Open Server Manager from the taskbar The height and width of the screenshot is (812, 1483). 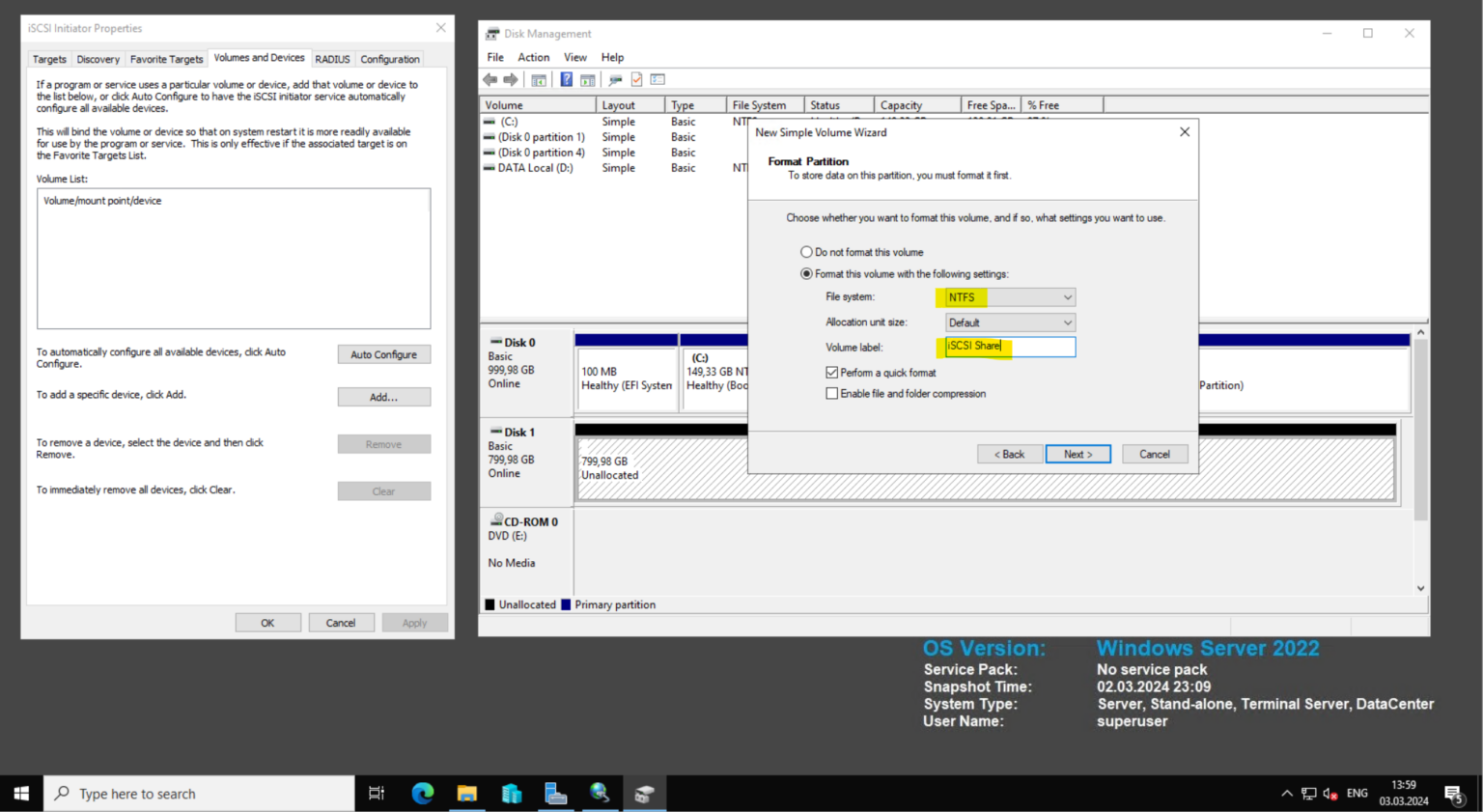512,793
